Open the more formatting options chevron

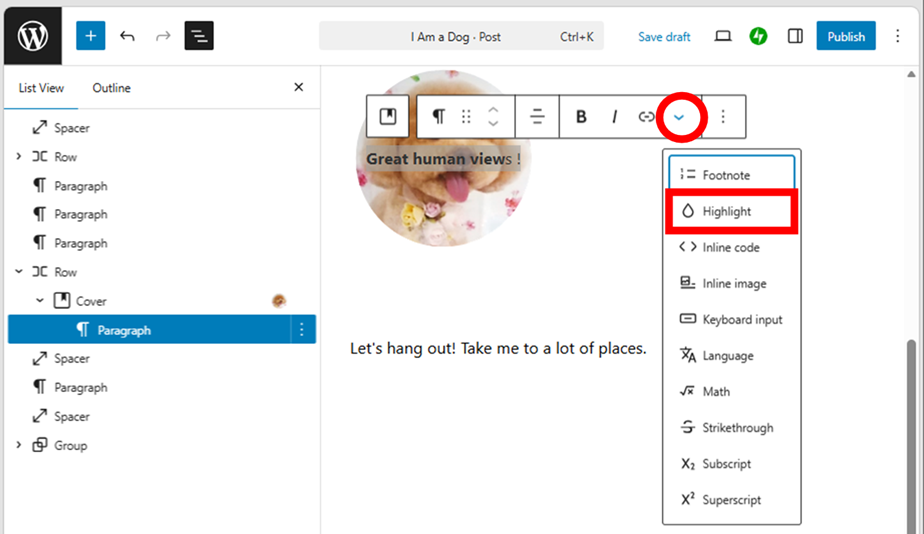[679, 117]
